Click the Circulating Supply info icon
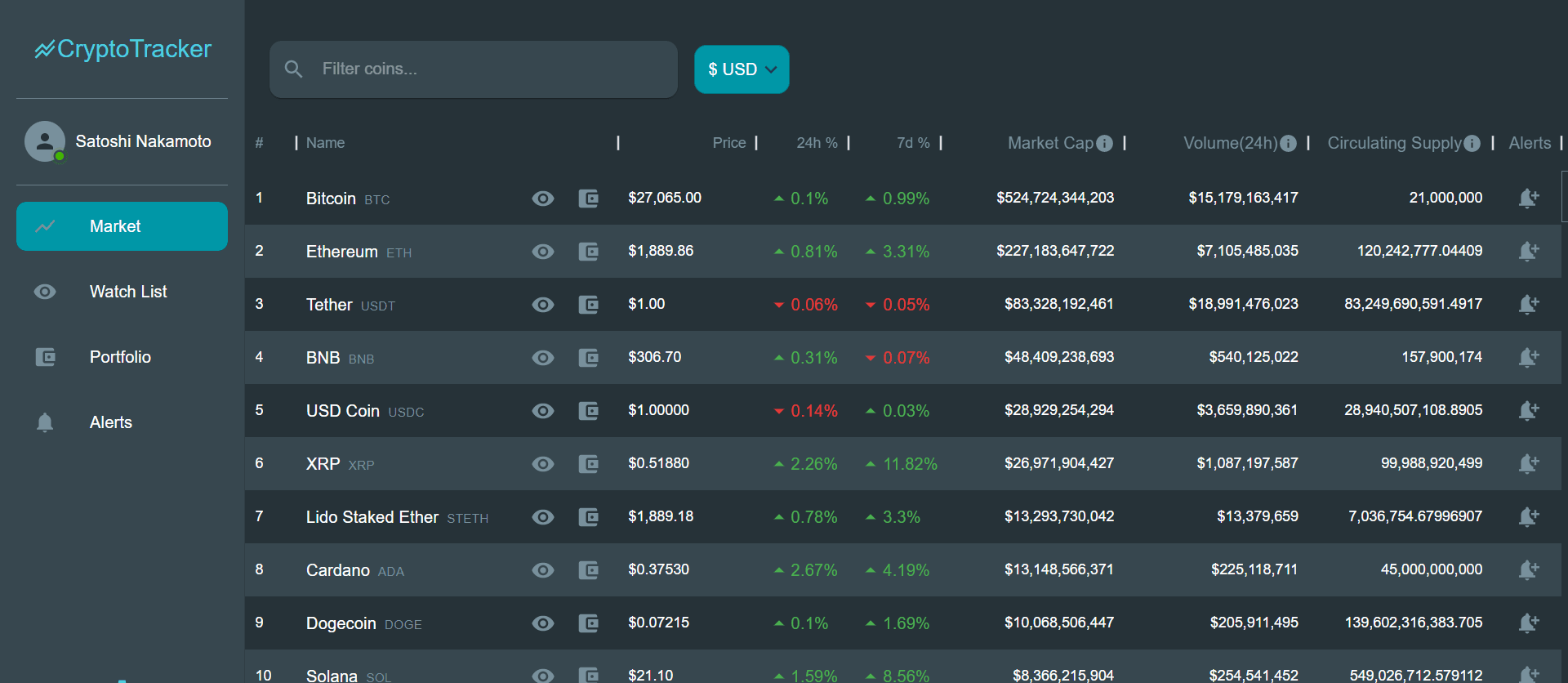The height and width of the screenshot is (683, 1568). 1472,143
